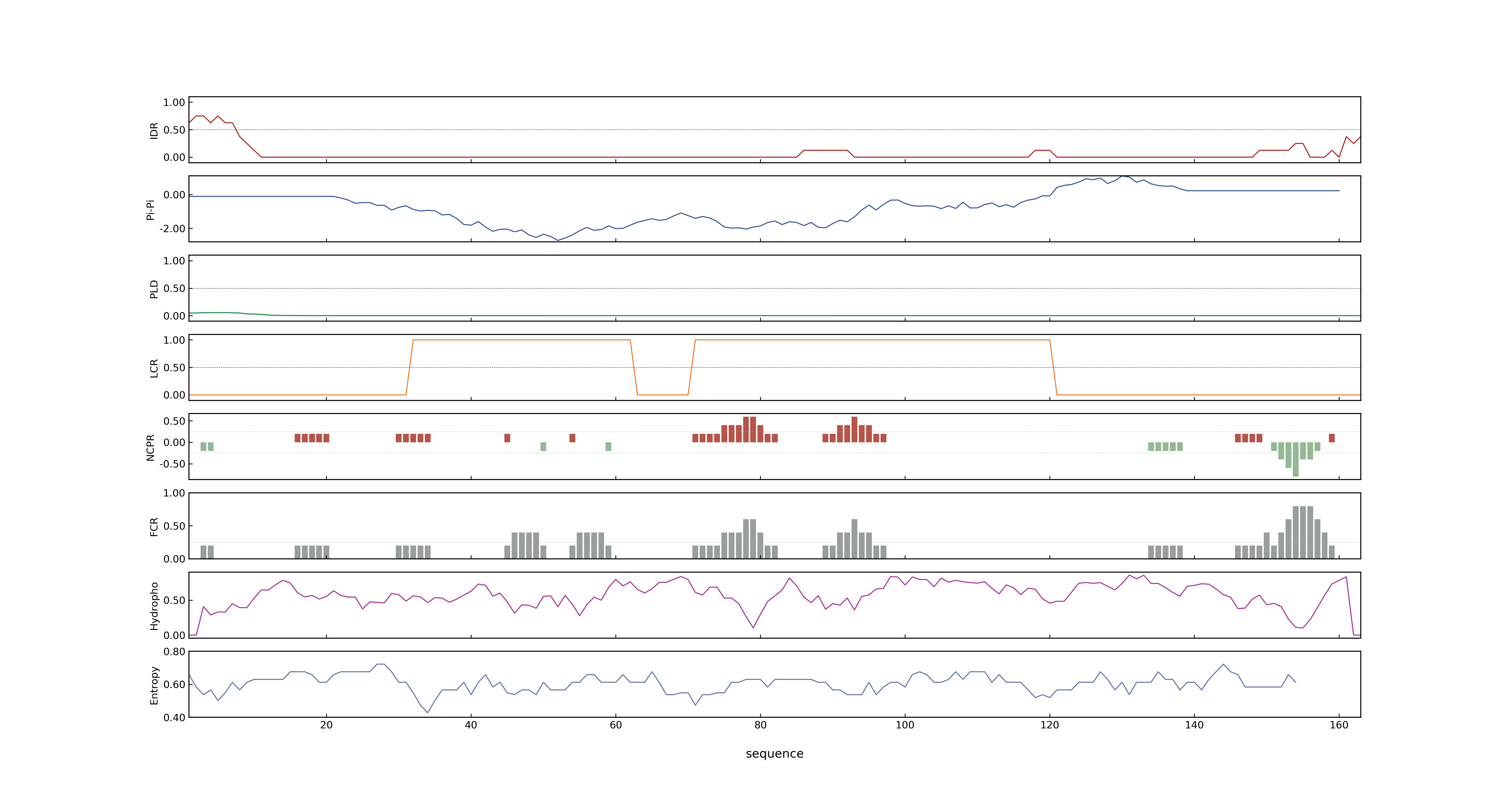Click the LCR axis label
1512x806 pixels.
tap(154, 368)
